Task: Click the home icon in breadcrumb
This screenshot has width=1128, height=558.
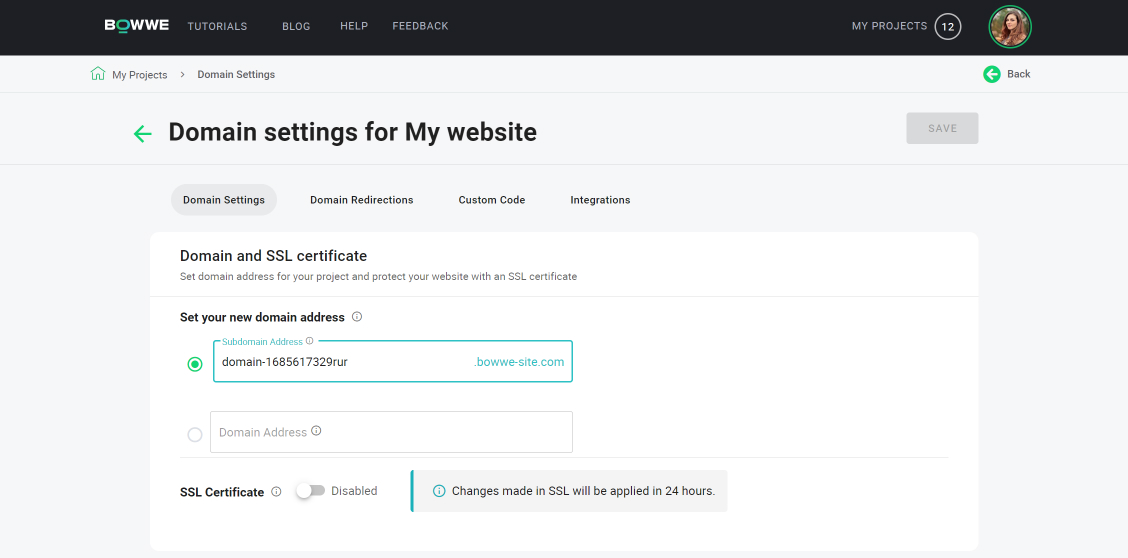Action: 98,73
